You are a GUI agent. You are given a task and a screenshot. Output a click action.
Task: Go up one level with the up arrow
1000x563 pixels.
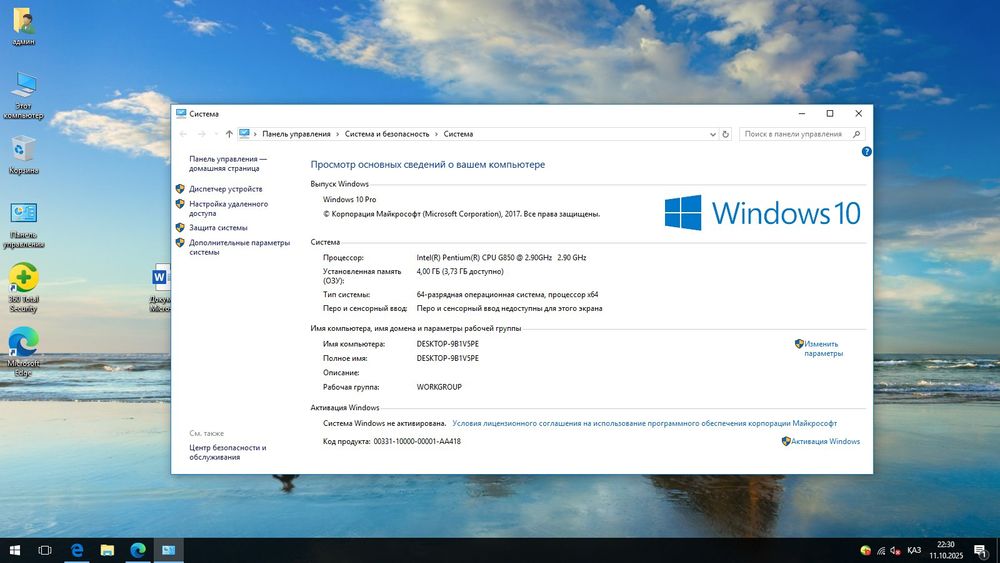(229, 135)
